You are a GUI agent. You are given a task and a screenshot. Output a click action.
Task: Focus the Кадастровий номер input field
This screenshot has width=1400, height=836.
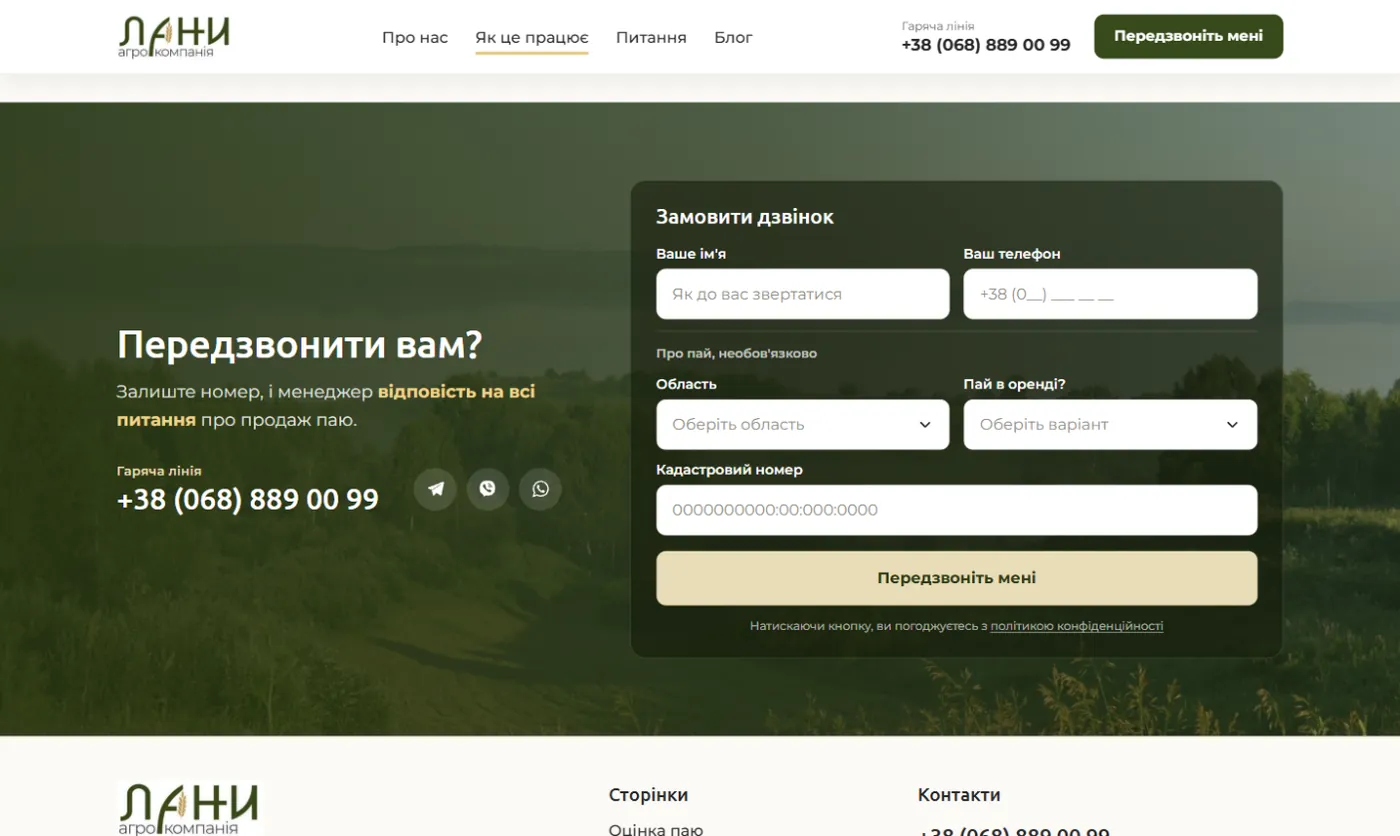957,510
